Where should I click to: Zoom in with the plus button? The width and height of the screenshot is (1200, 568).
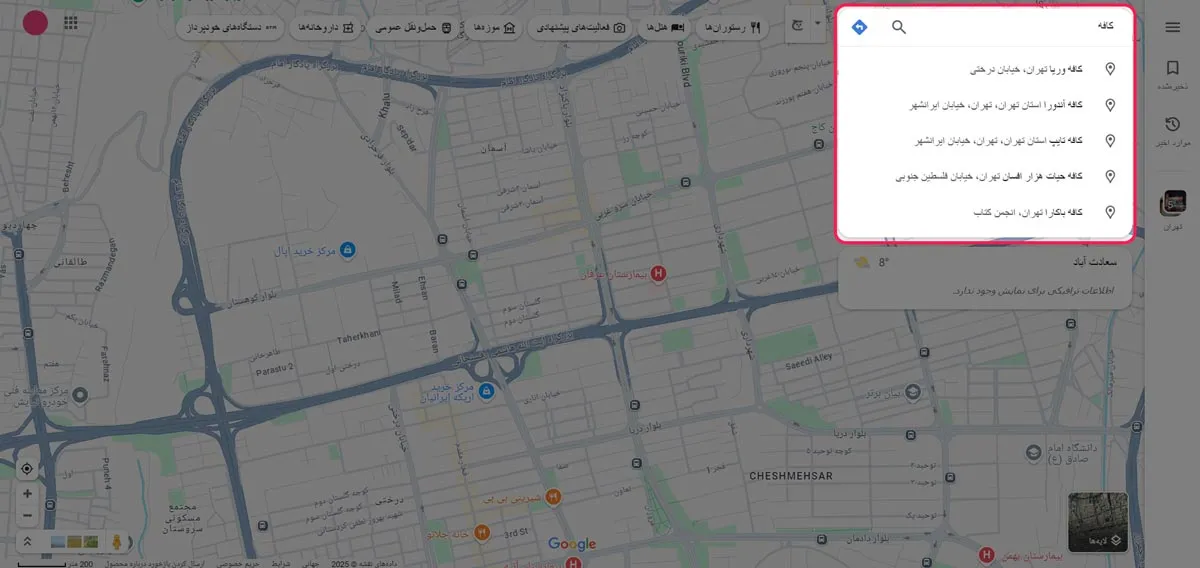coord(27,494)
